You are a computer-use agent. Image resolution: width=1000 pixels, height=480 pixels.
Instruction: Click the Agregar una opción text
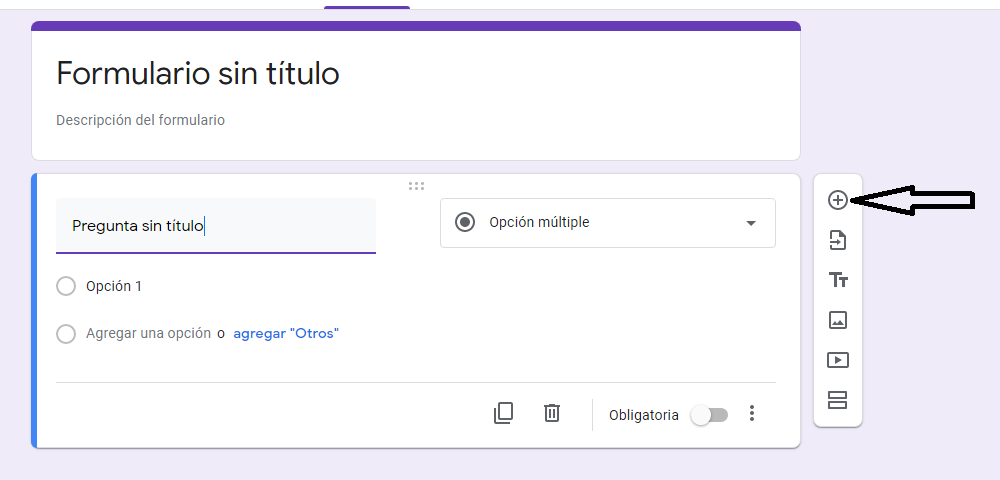pos(149,333)
